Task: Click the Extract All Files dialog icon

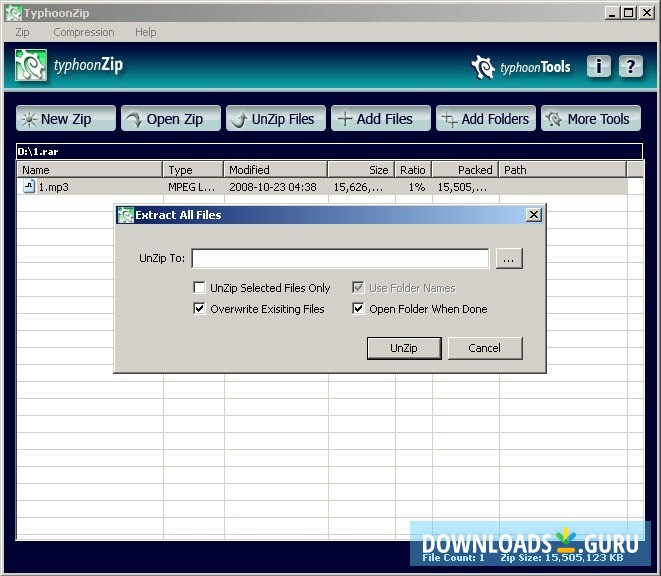Action: [x=125, y=215]
